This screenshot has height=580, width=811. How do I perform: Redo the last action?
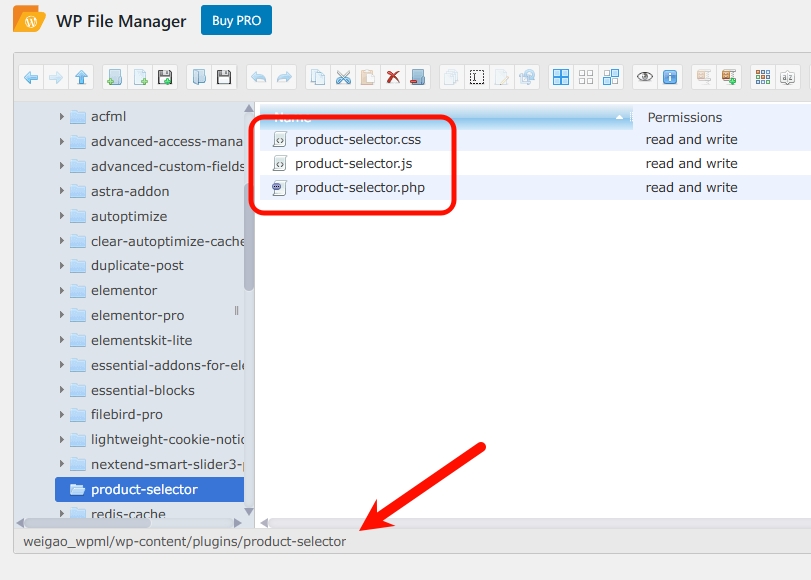[x=284, y=78]
